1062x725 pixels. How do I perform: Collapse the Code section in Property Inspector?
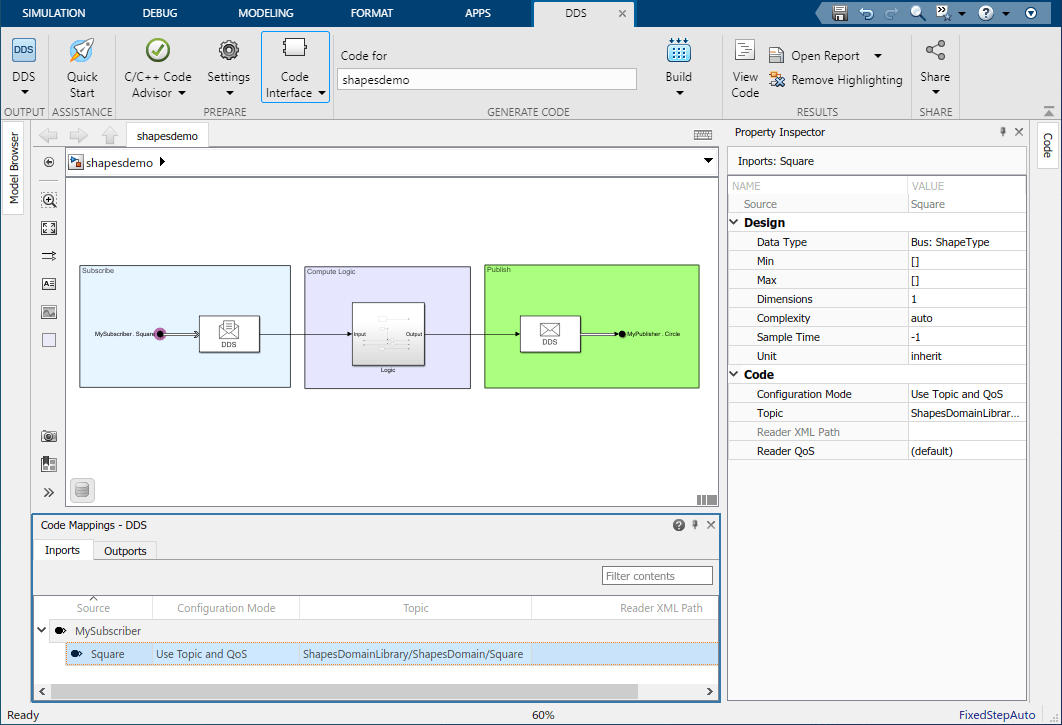click(734, 374)
